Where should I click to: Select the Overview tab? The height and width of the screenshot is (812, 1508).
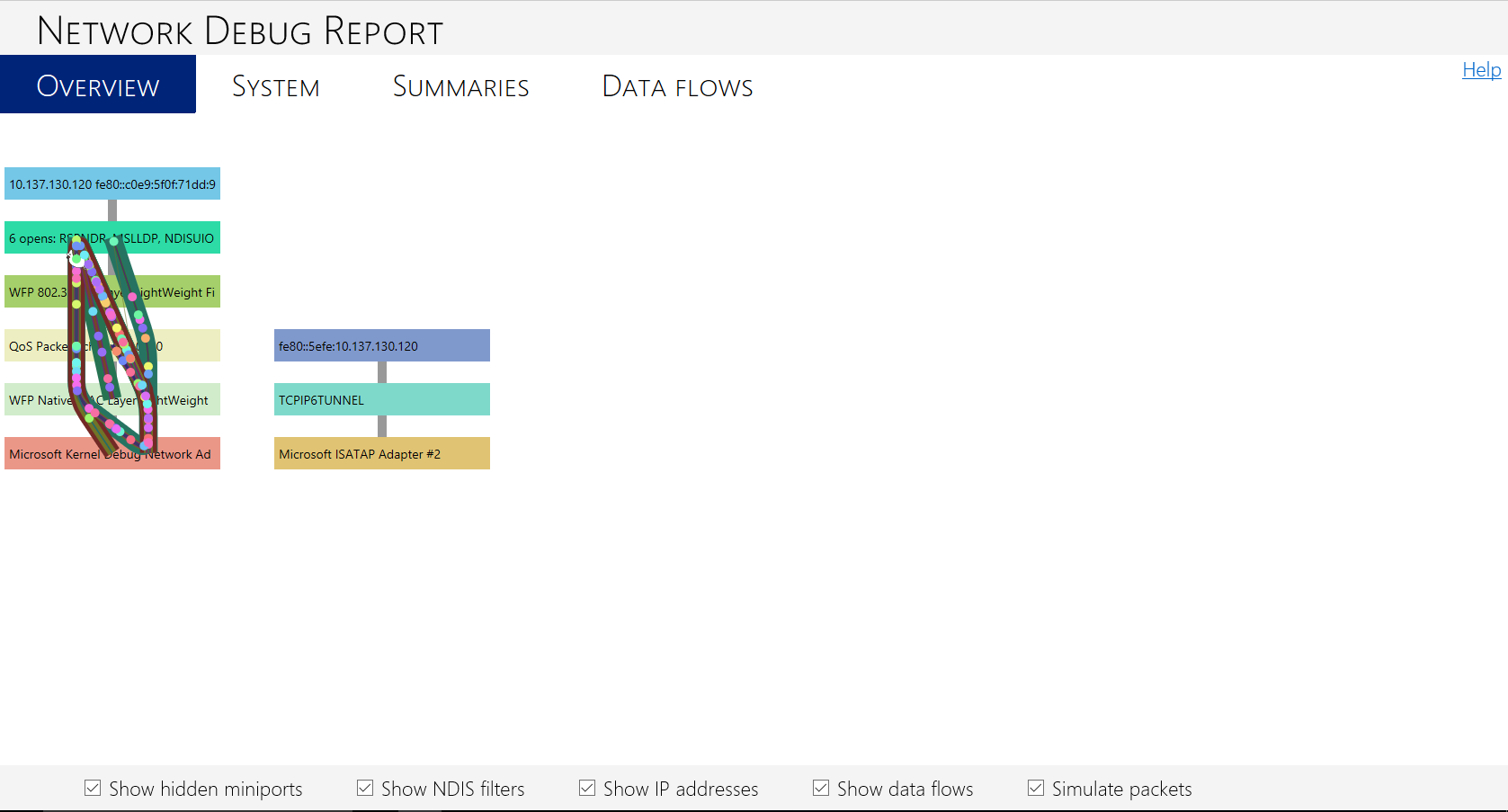pos(98,84)
